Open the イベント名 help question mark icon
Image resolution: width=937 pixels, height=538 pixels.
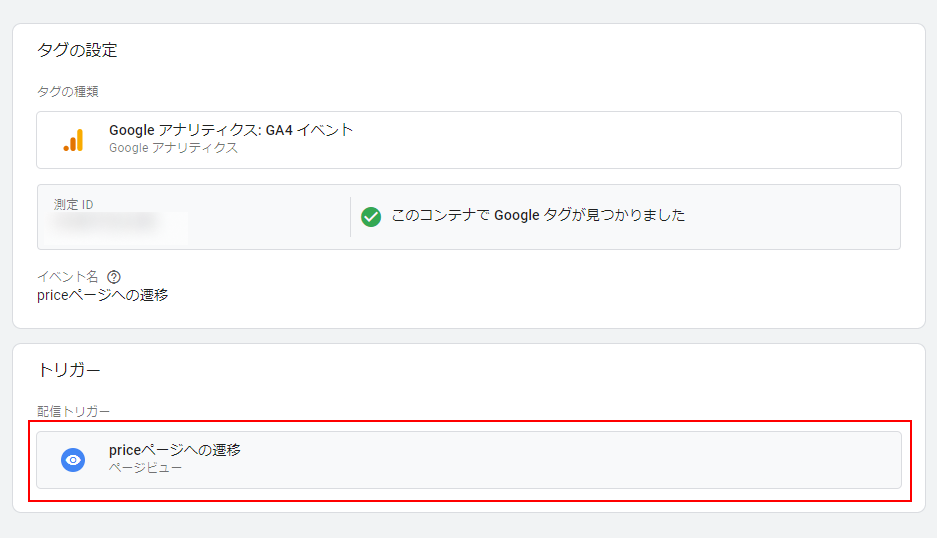pos(114,277)
